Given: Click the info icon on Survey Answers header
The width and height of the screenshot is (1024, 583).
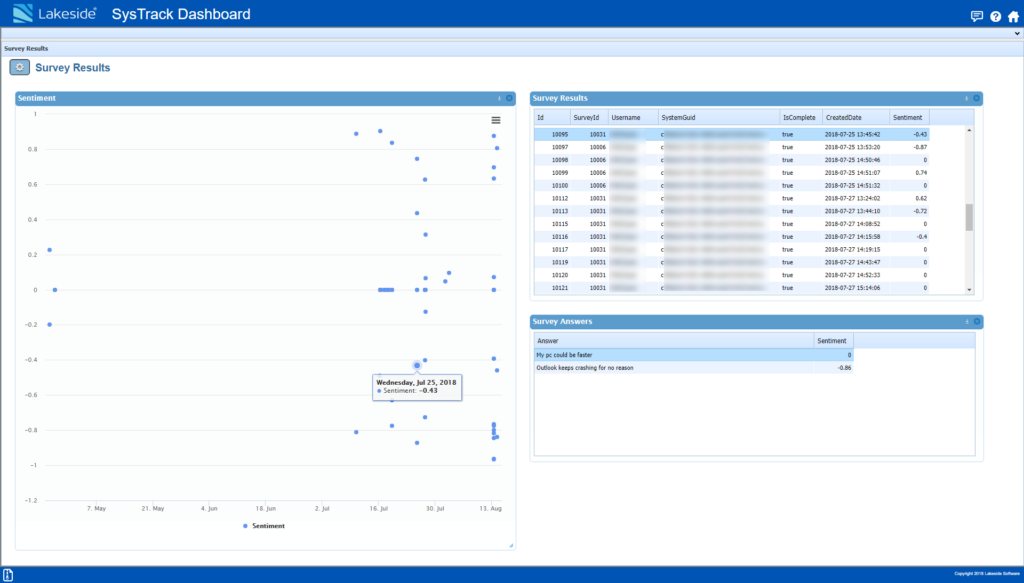Looking at the screenshot, I should (966, 321).
